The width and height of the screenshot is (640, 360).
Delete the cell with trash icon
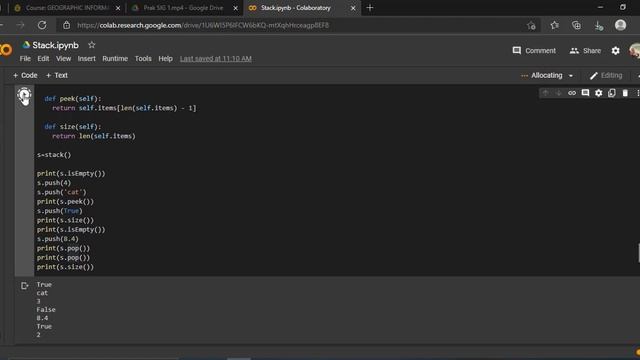625,93
